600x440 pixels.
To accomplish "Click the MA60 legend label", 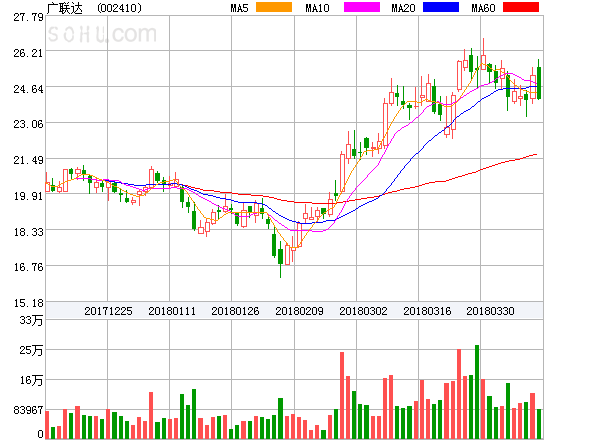I will click(483, 8).
